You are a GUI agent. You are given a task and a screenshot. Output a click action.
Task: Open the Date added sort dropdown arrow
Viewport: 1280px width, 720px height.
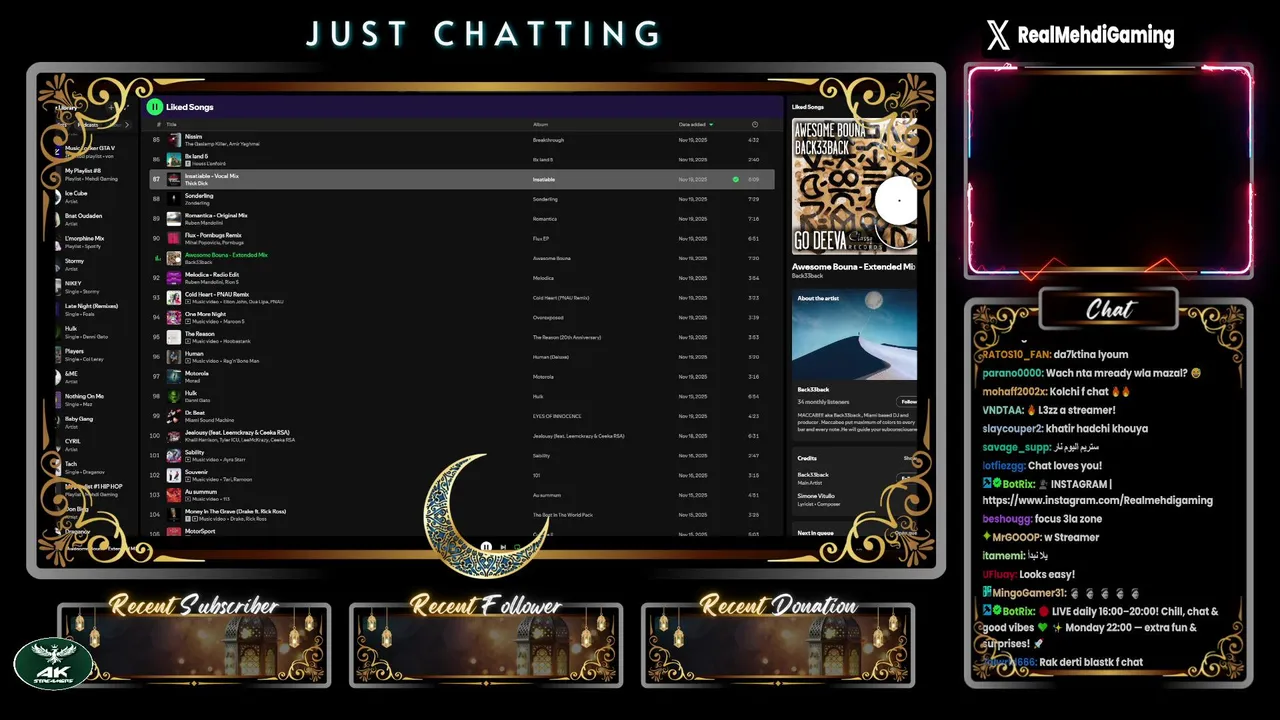click(x=711, y=124)
